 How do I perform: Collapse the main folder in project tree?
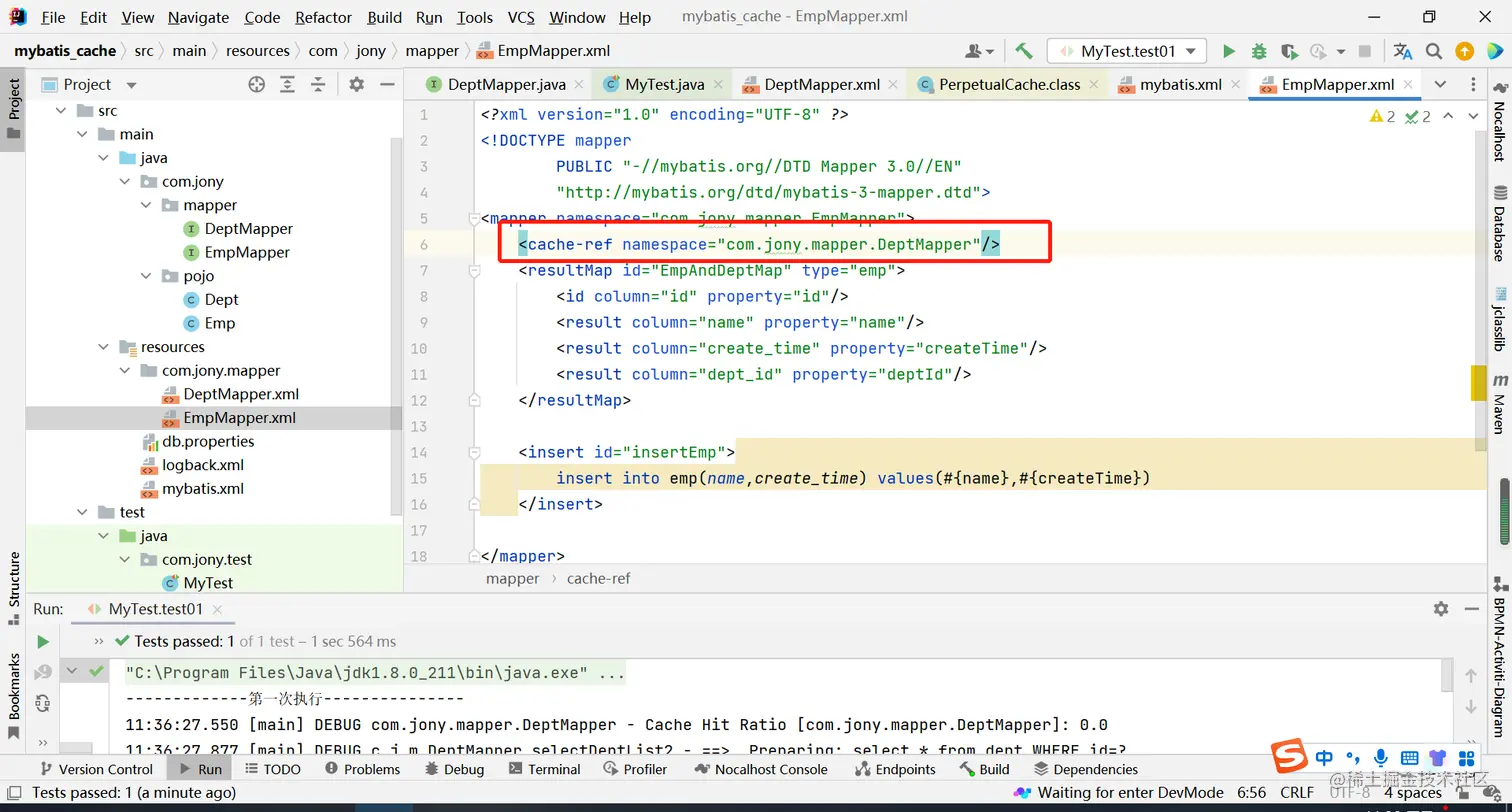click(x=82, y=134)
